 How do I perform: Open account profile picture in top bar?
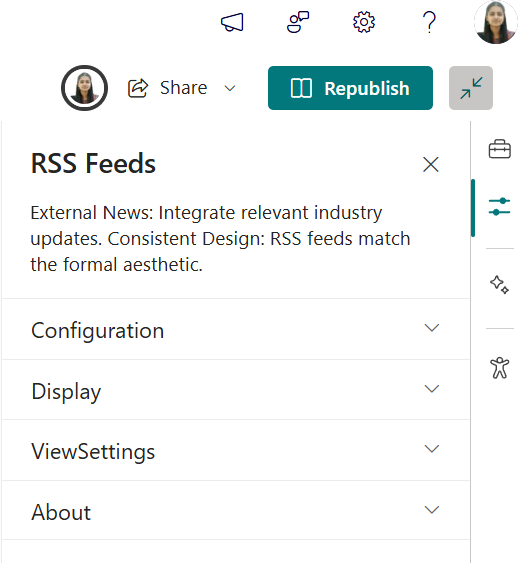[x=496, y=22]
